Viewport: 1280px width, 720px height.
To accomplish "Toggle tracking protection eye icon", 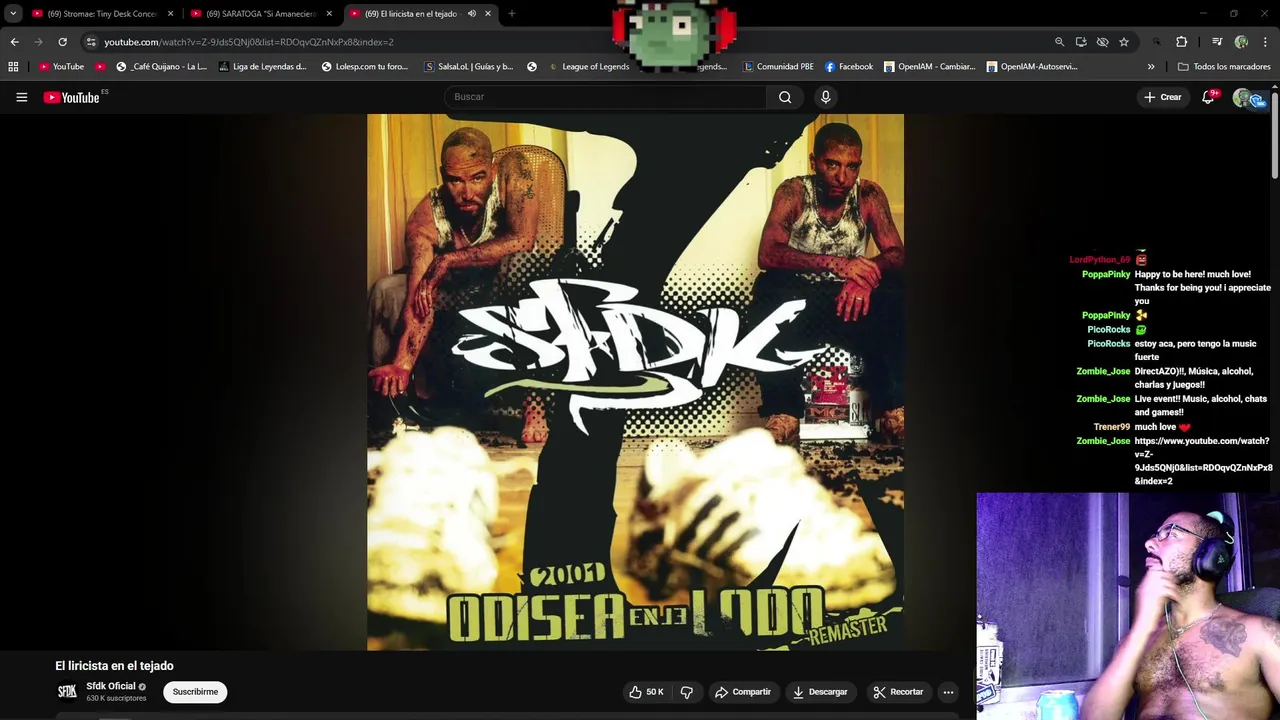I will point(1102,42).
